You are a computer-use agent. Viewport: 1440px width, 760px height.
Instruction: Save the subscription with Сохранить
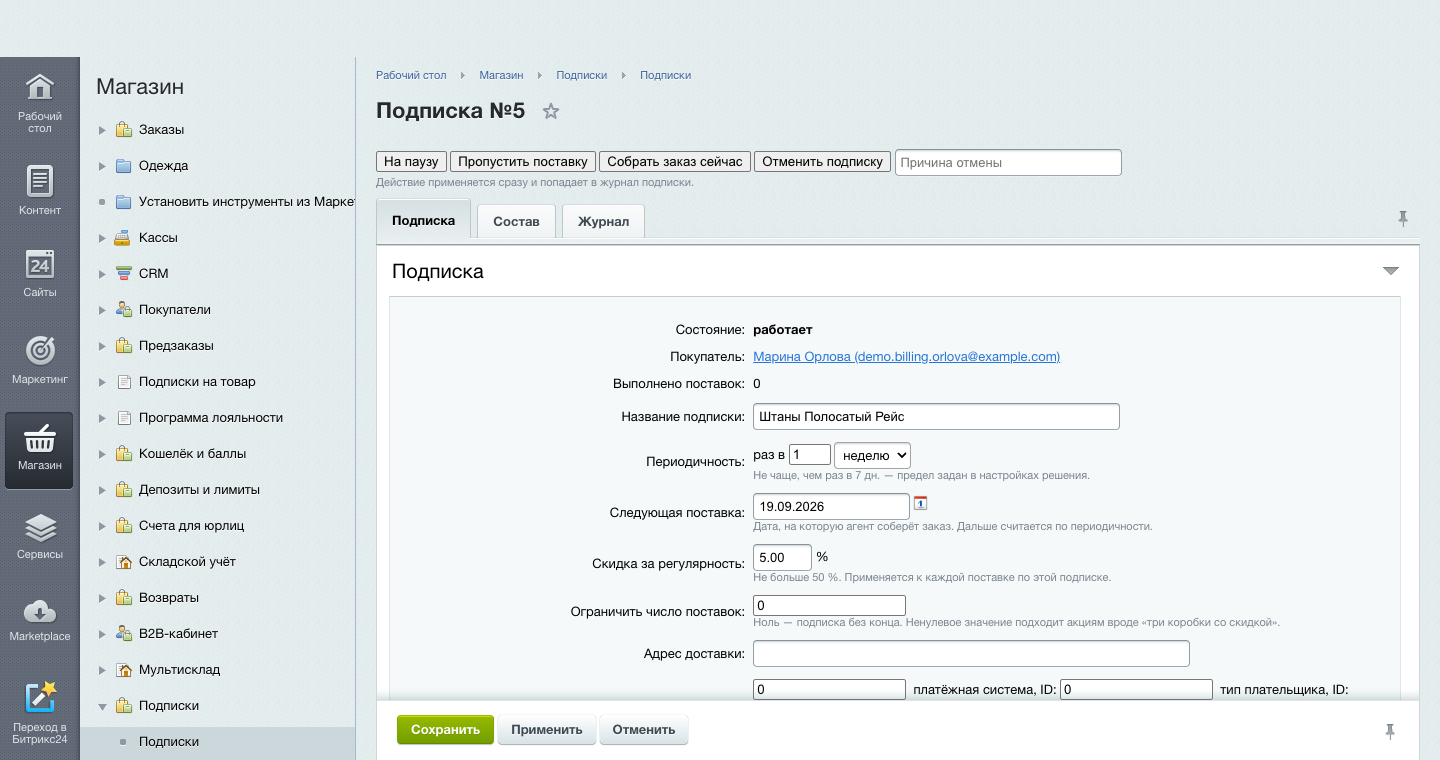[446, 730]
